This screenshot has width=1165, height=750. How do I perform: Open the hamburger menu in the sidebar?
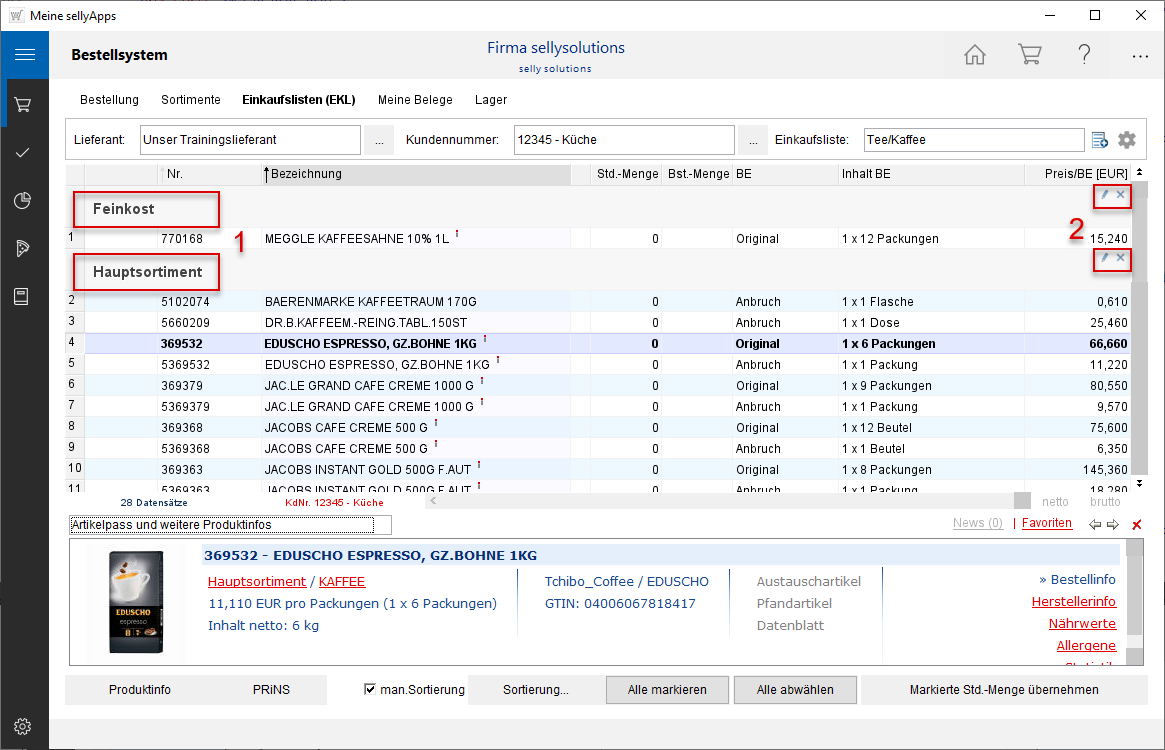click(x=24, y=55)
